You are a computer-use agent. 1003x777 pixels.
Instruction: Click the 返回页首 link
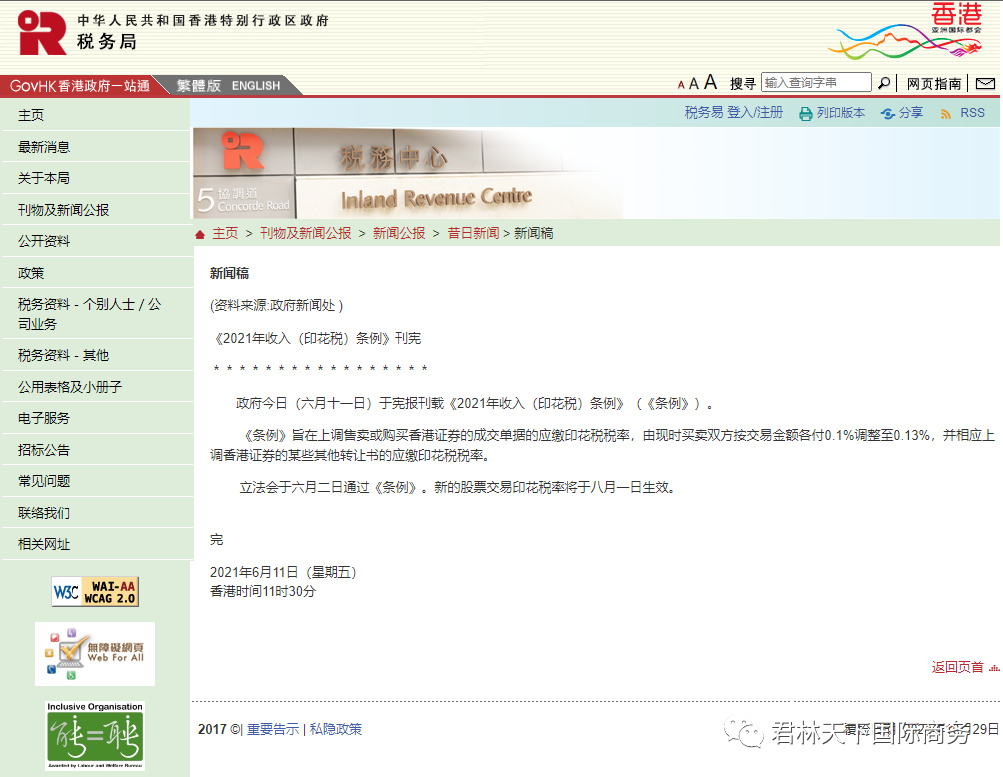[957, 667]
